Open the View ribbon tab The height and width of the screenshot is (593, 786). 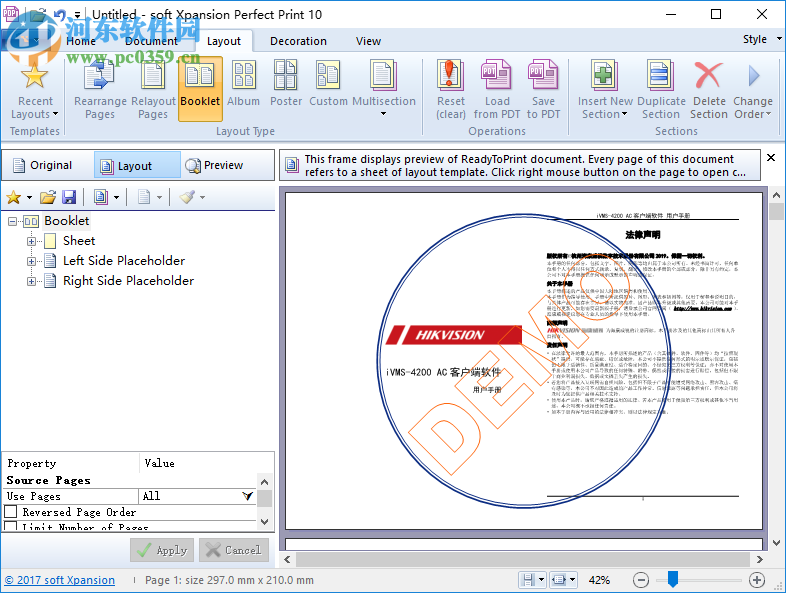[368, 41]
